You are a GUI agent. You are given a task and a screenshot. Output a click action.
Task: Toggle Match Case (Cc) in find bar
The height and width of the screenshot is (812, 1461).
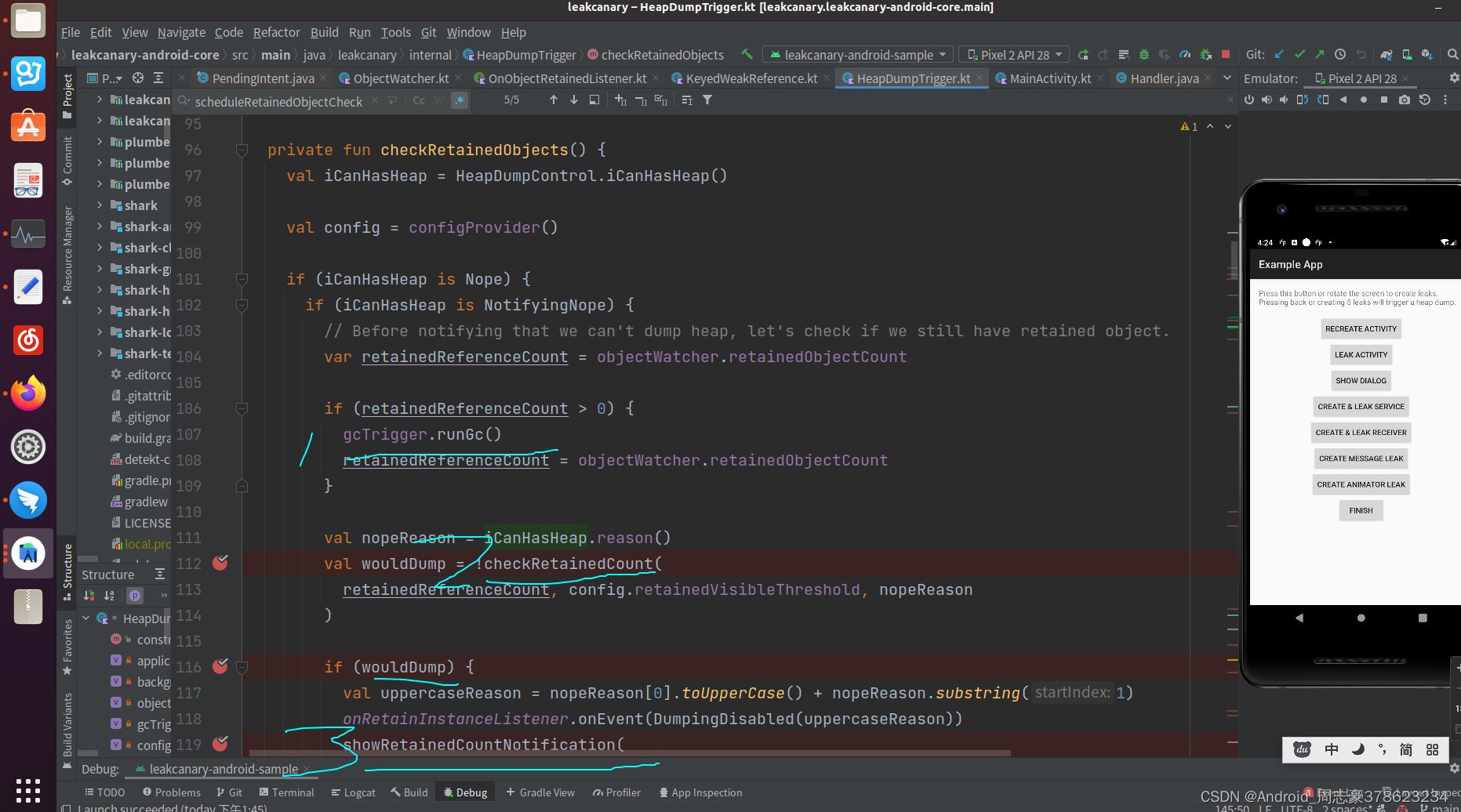coord(419,100)
